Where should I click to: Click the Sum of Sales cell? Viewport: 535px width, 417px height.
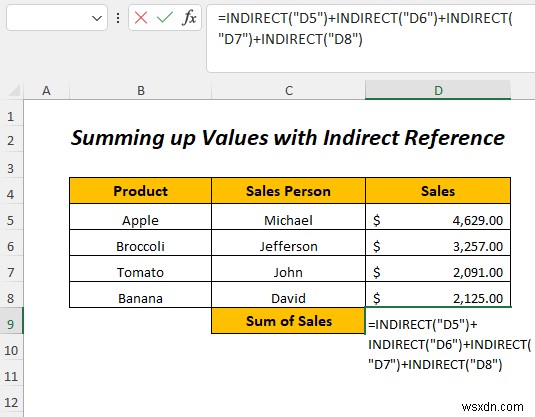click(288, 321)
